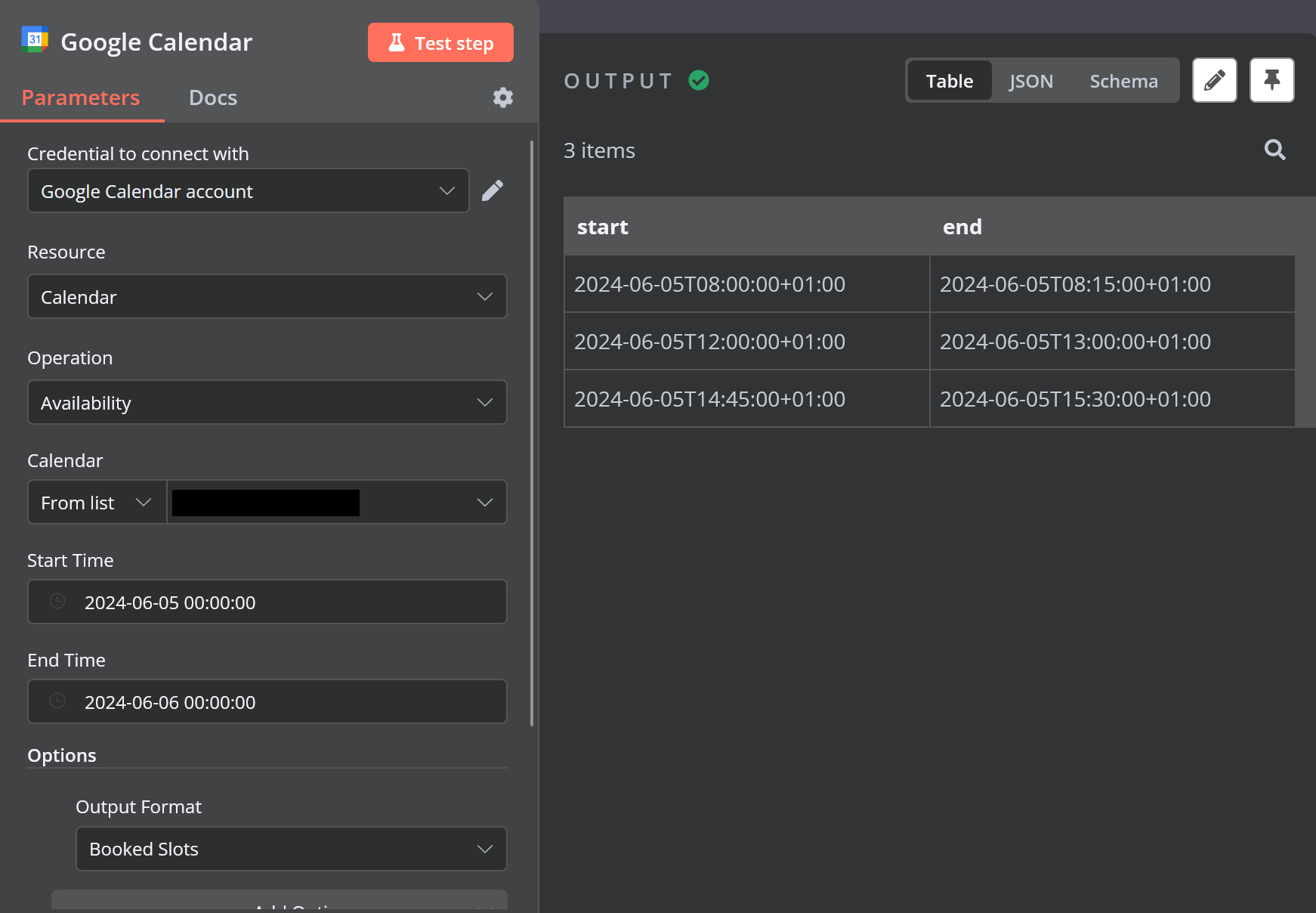Image resolution: width=1316 pixels, height=913 pixels.
Task: Run the Test step button
Action: 440,42
